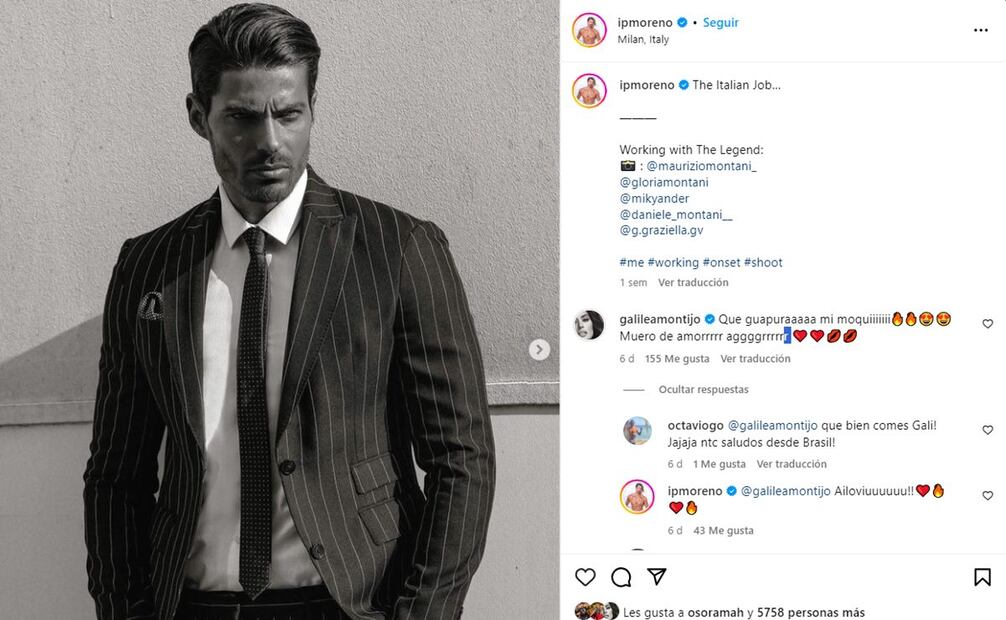Open the comment icon below the post
Screen dimensions: 1006x620
pyautogui.click(x=621, y=577)
